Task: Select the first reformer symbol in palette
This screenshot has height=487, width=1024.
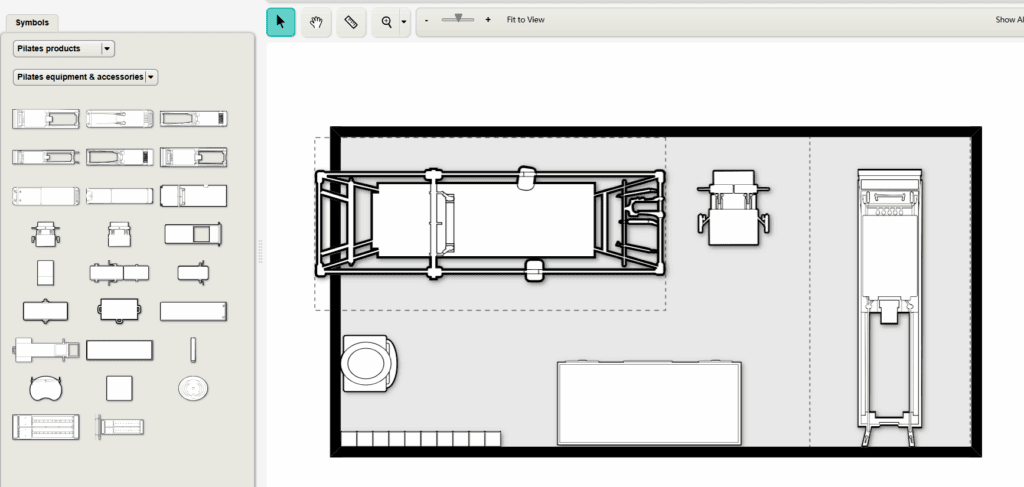Action: click(x=45, y=119)
